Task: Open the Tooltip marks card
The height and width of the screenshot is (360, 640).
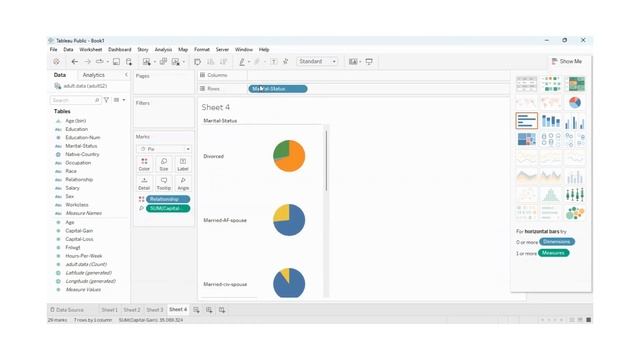Action: click(164, 184)
